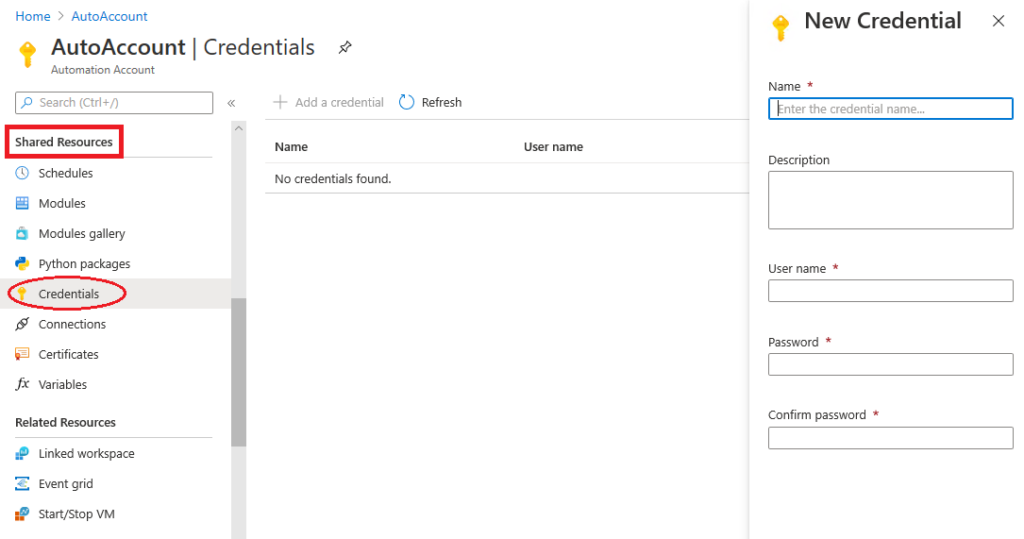Click Add a credential button
Viewport: 1024px width, 539px height.
[x=328, y=102]
